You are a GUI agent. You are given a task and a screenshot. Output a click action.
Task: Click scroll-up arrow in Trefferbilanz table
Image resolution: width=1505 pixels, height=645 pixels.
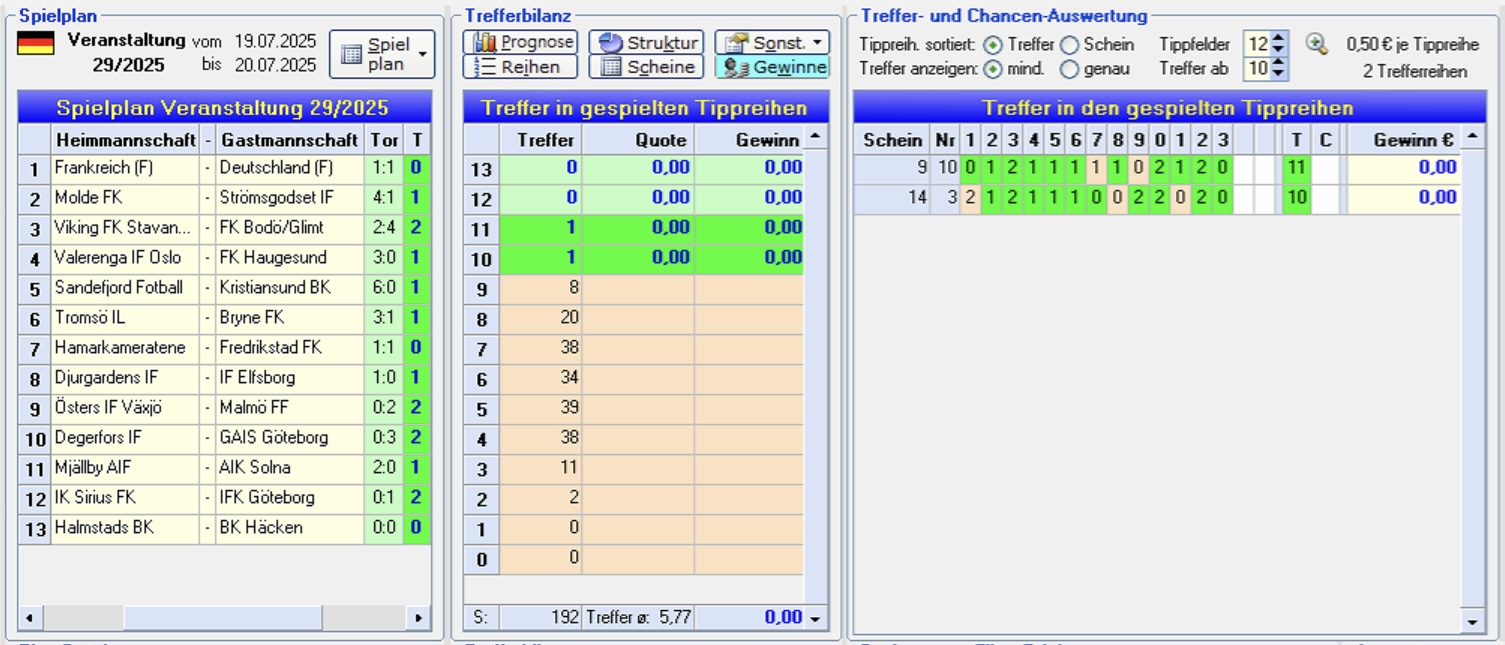[816, 136]
